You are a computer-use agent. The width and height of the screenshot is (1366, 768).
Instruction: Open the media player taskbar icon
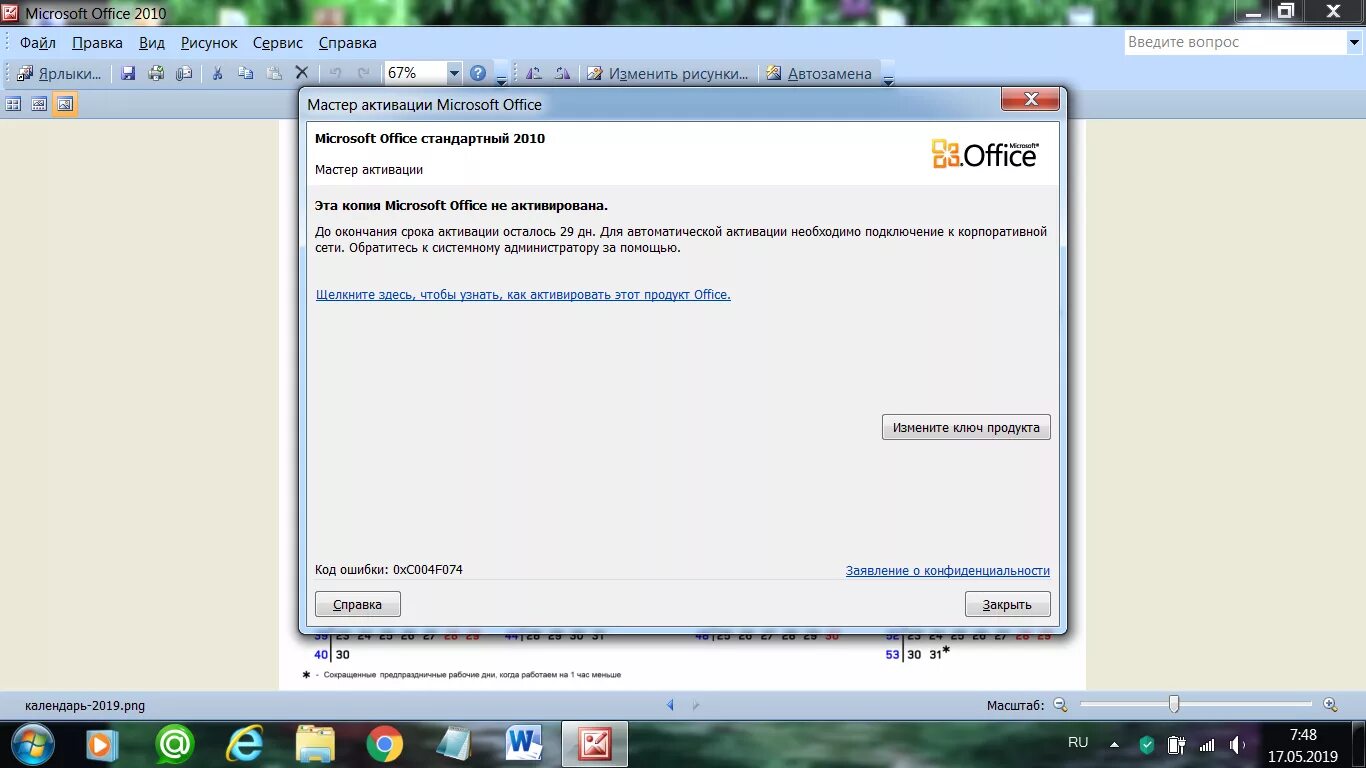[x=101, y=744]
